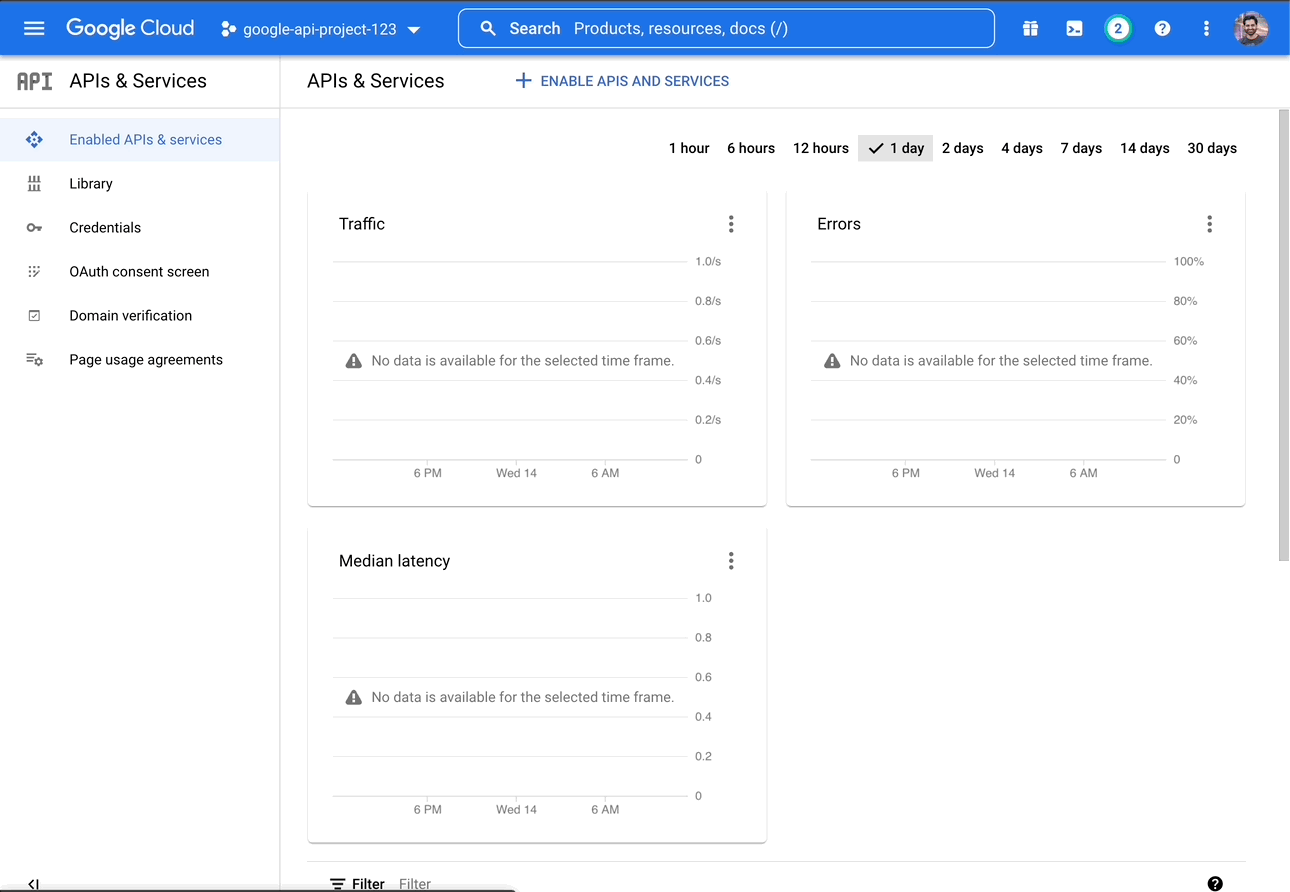Viewport: 1290px width, 892px height.
Task: Open help from the top navigation bar
Action: pos(1162,28)
